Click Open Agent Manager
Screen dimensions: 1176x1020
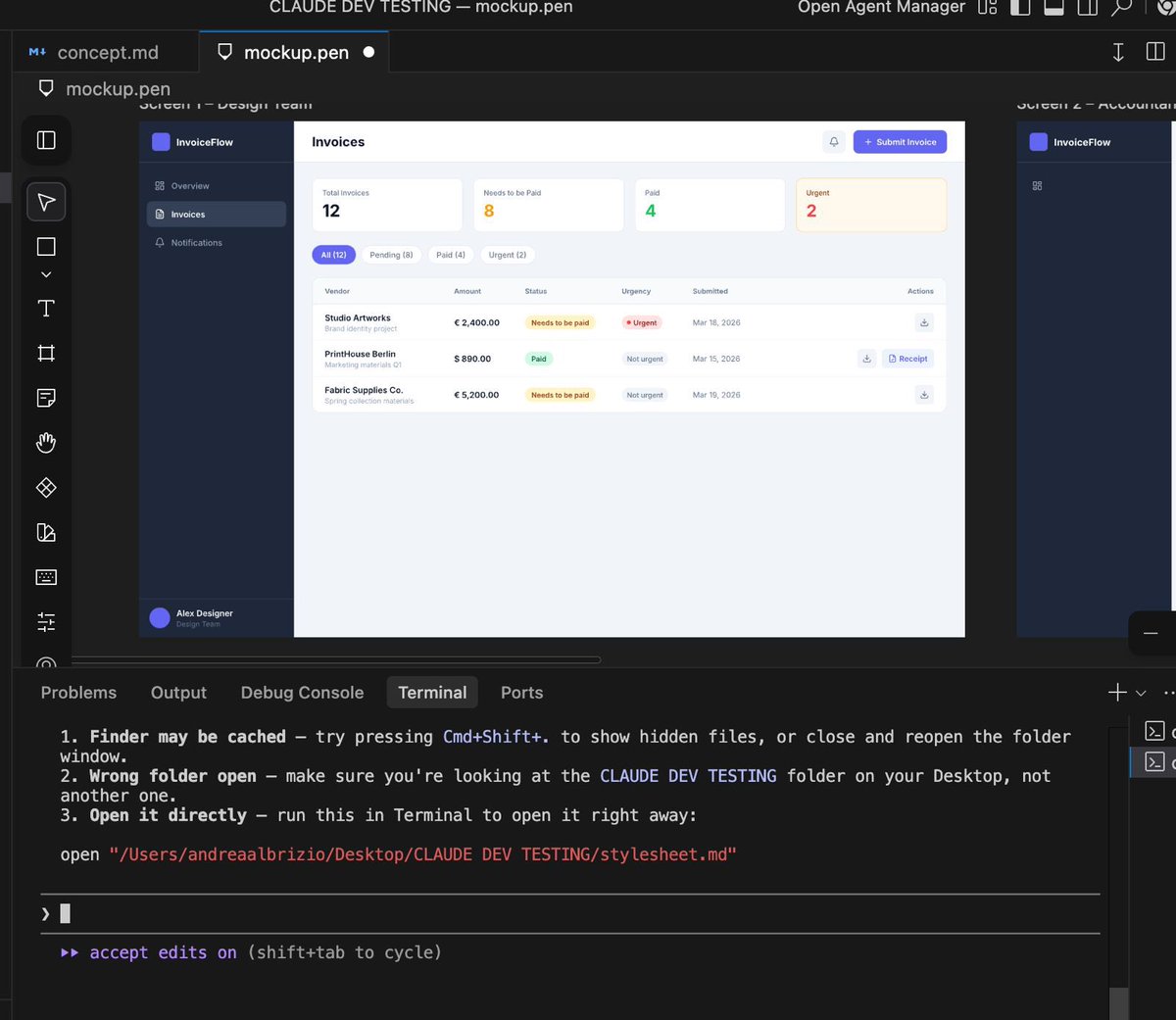[881, 7]
